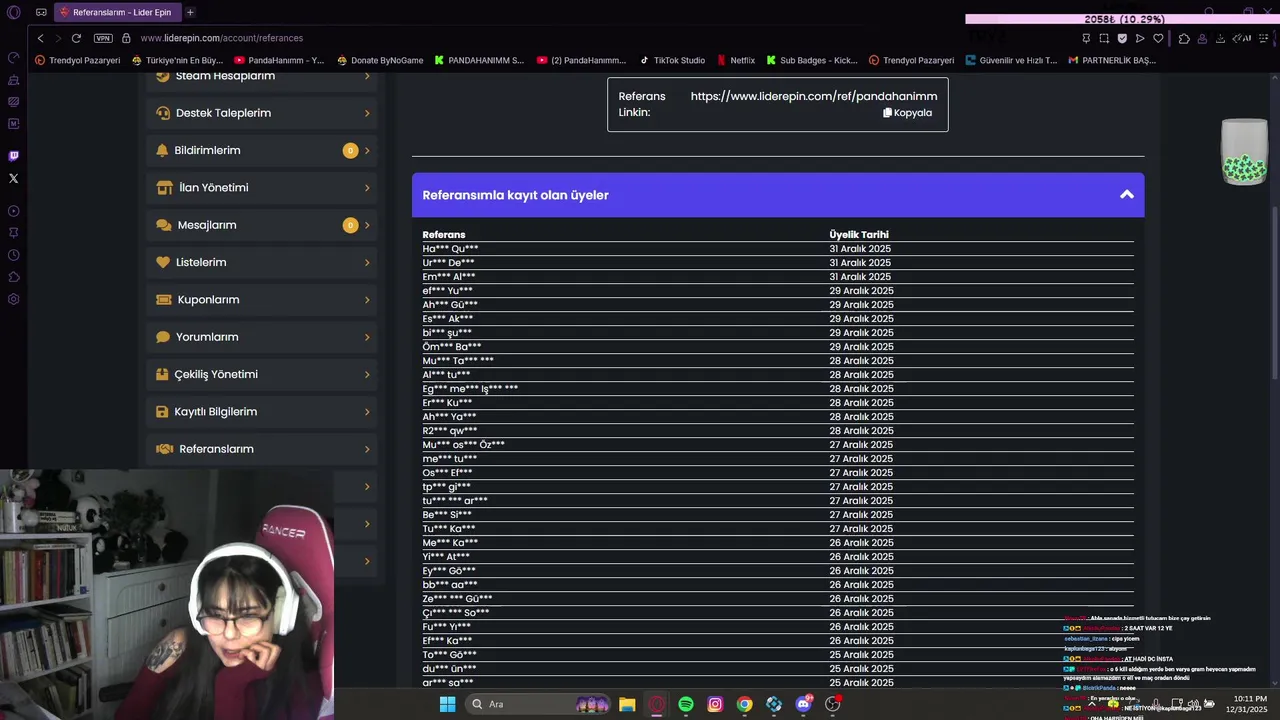Expand the Bildirimlerim chevron arrow
Viewport: 1280px width, 720px height.
(x=367, y=151)
